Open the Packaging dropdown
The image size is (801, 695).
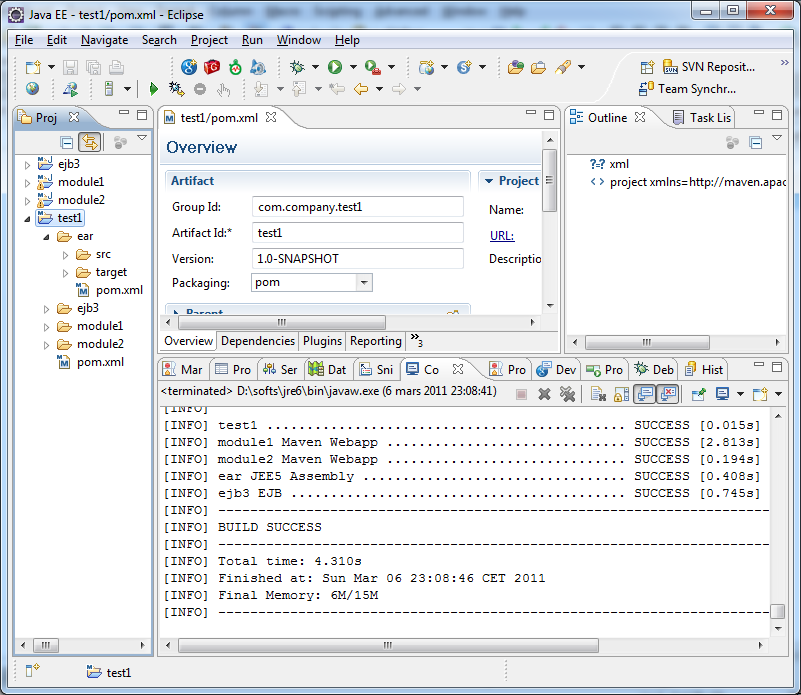point(364,283)
